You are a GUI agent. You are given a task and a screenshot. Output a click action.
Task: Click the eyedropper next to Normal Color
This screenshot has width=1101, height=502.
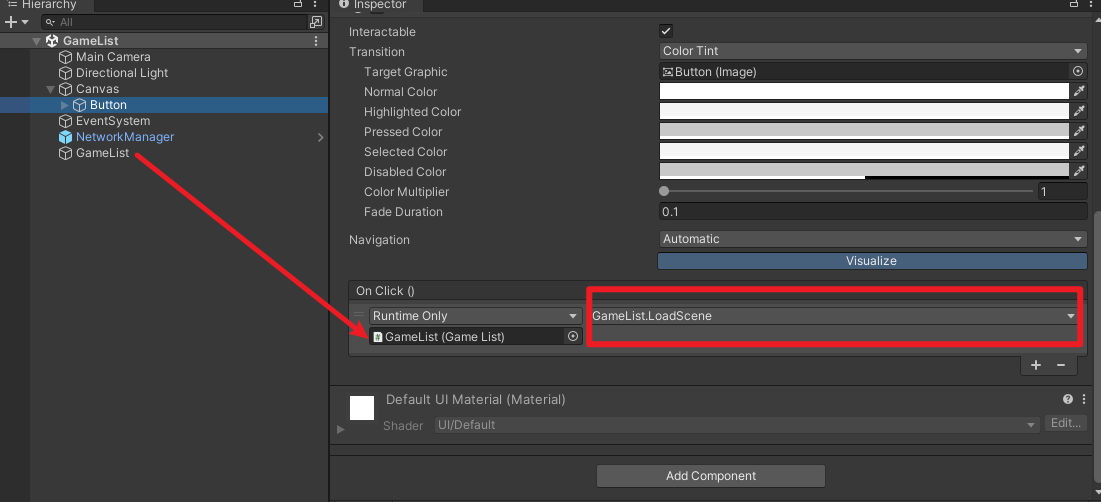[x=1079, y=91]
